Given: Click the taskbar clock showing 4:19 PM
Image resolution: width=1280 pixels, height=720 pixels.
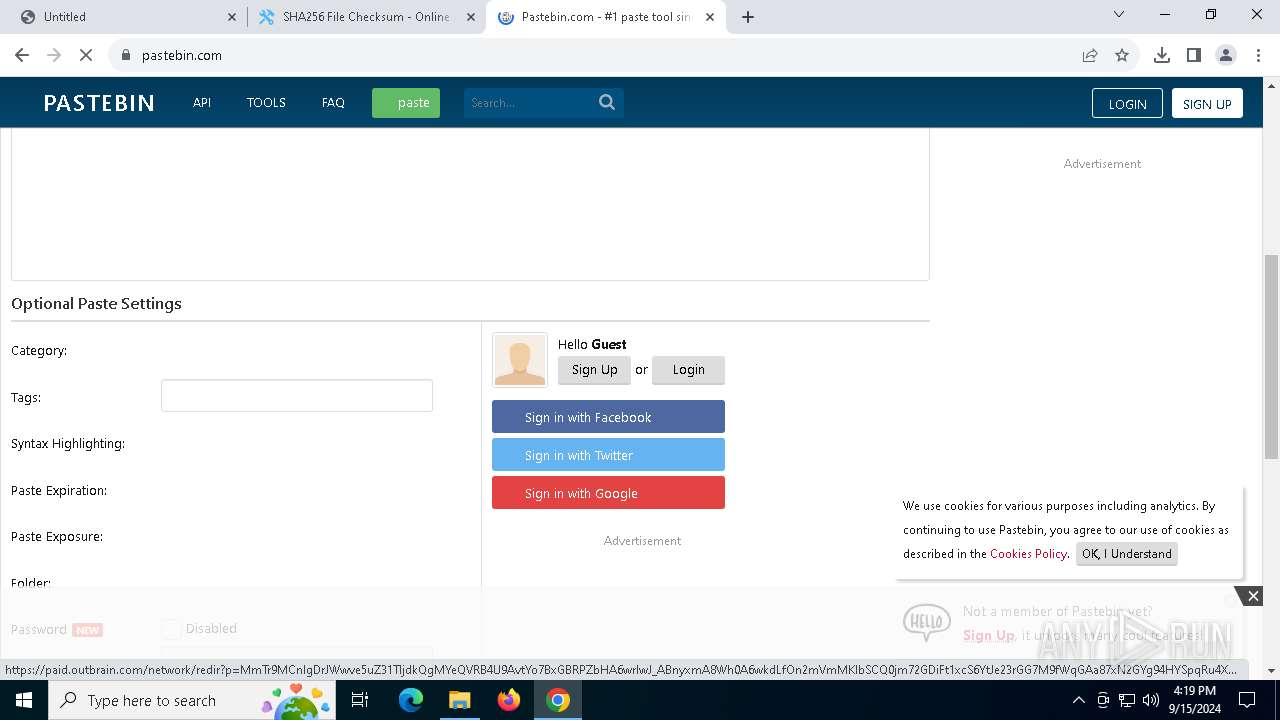Looking at the screenshot, I should coord(1194,700).
